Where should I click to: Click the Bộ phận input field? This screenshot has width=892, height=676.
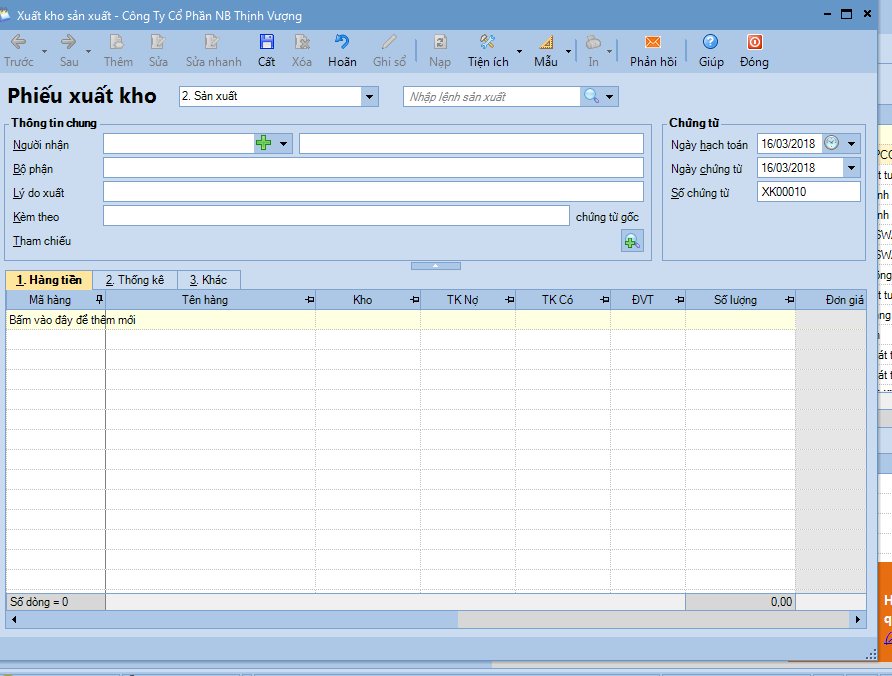point(373,168)
